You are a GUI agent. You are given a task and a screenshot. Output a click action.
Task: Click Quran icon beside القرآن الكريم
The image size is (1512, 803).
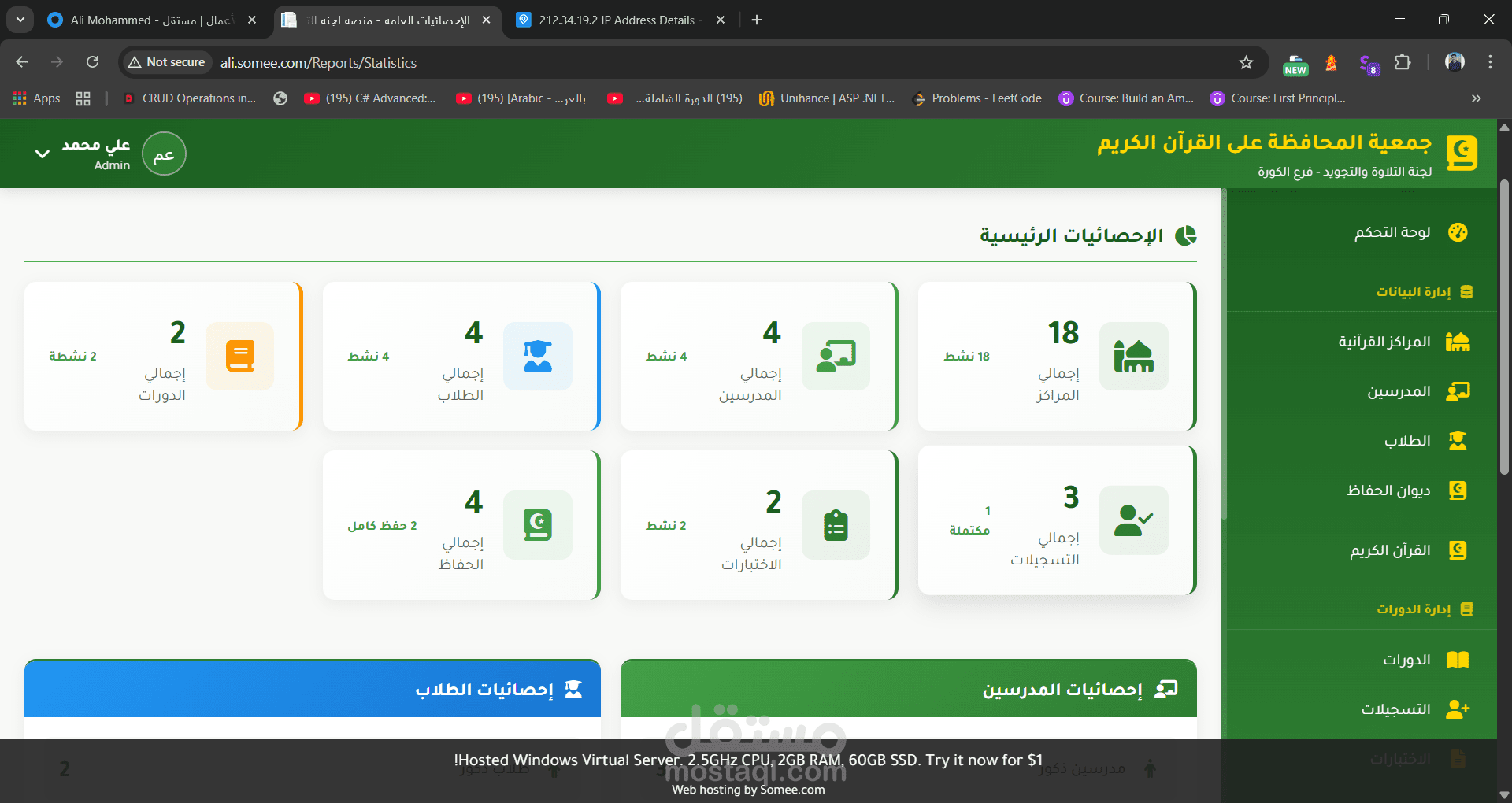[x=1458, y=550]
